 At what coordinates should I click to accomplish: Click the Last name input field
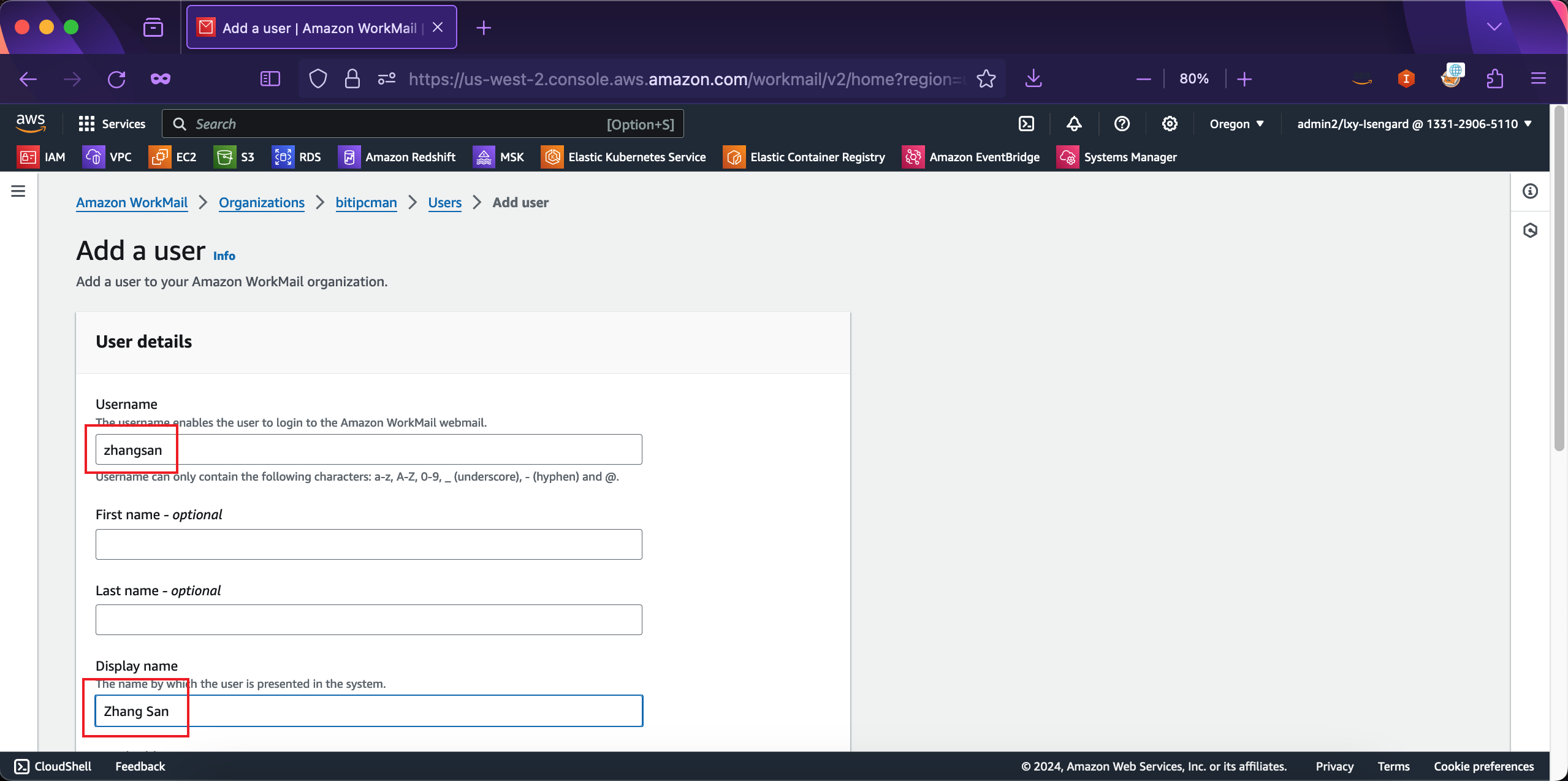(369, 620)
